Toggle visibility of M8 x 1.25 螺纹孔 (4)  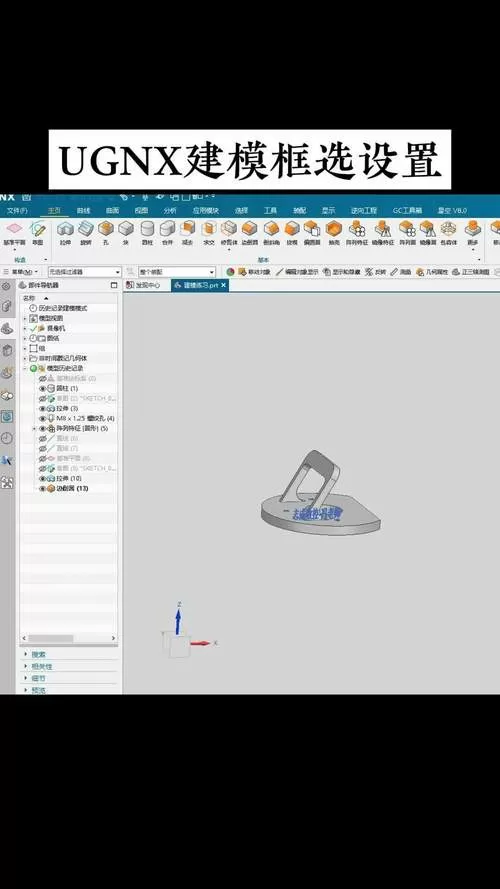[x=43, y=418]
